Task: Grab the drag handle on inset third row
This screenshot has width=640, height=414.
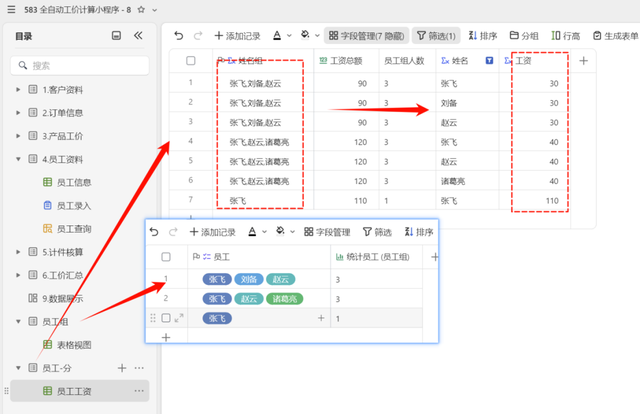Action: [153, 318]
